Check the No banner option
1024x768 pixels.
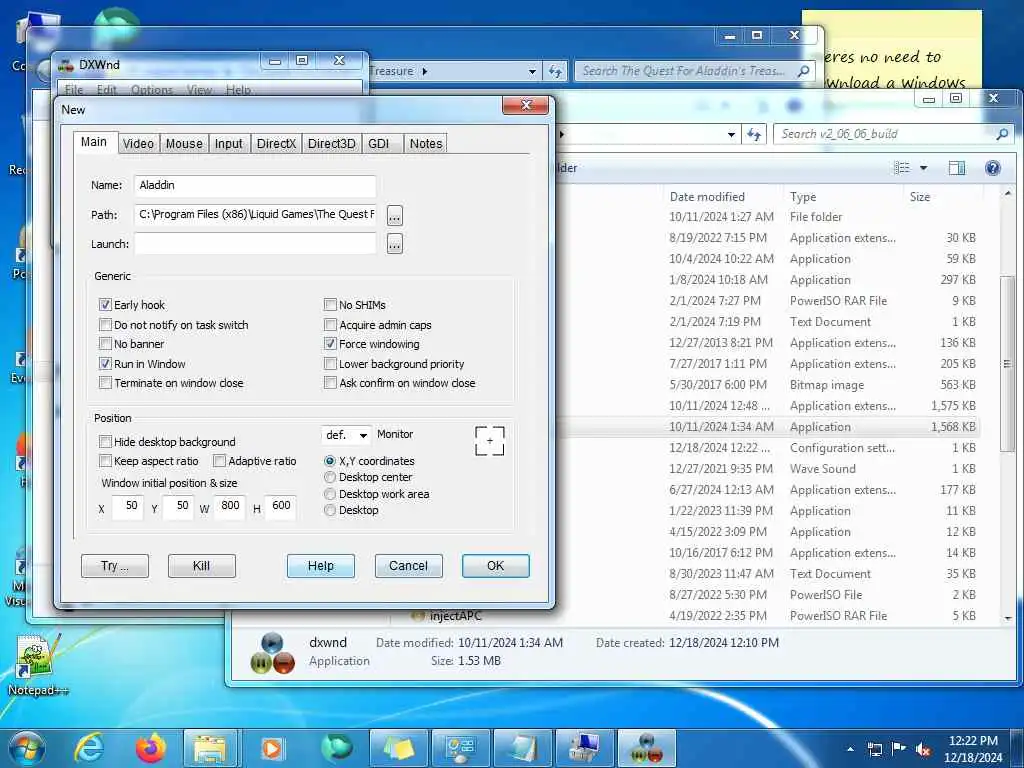(x=105, y=344)
